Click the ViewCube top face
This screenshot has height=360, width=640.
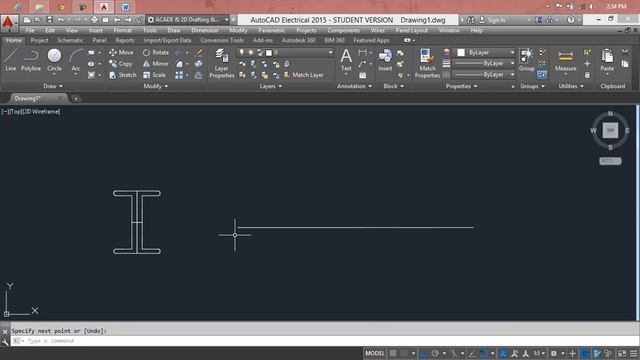coord(610,130)
